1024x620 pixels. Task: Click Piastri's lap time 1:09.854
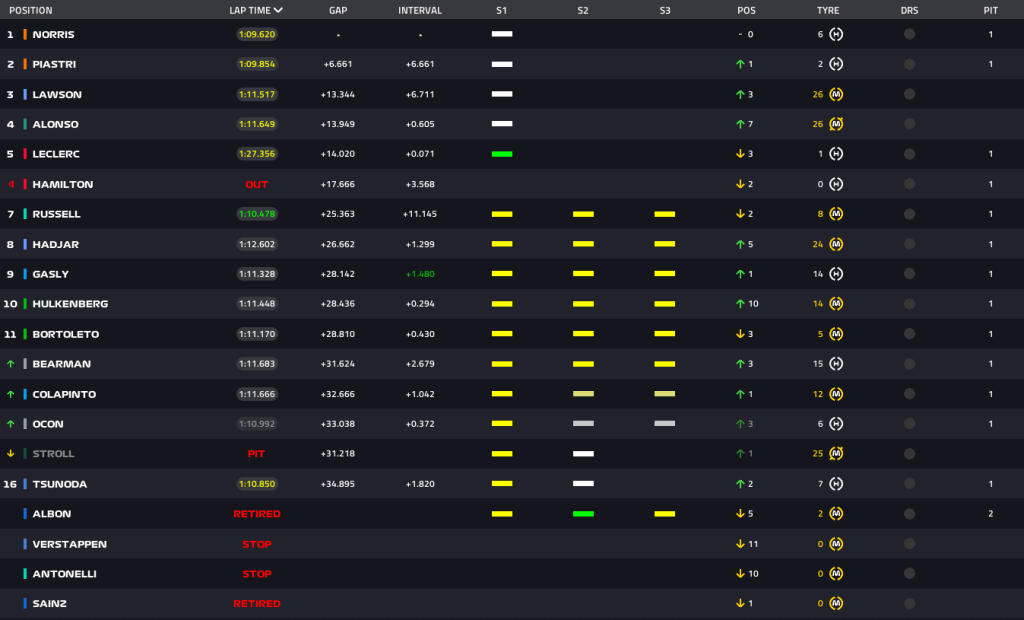[257, 64]
